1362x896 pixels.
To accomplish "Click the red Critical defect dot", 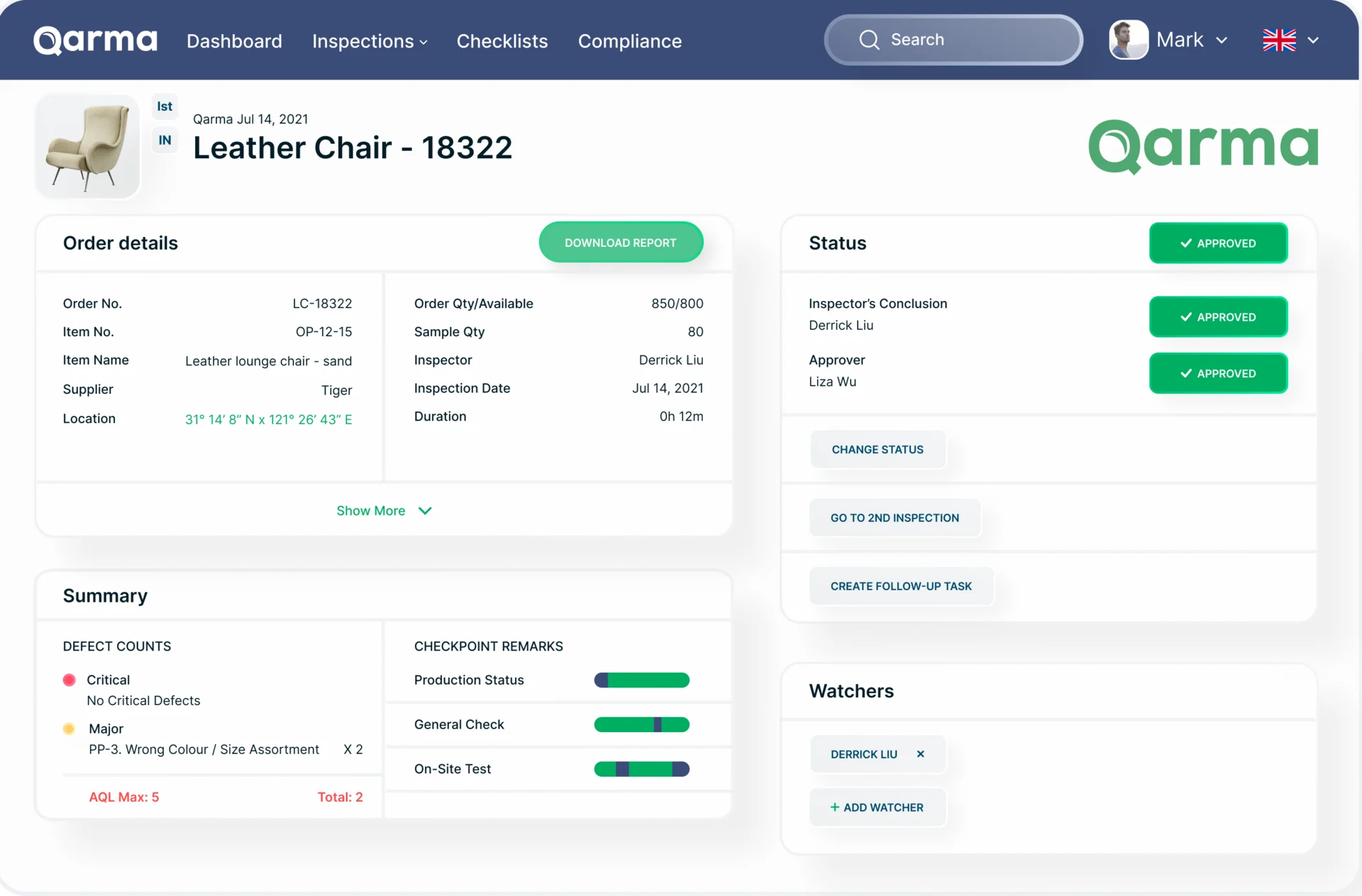I will coord(69,680).
